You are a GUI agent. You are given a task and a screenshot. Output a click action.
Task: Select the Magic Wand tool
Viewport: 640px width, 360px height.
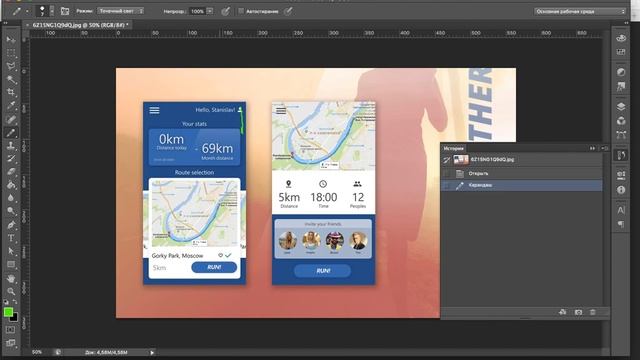11,79
